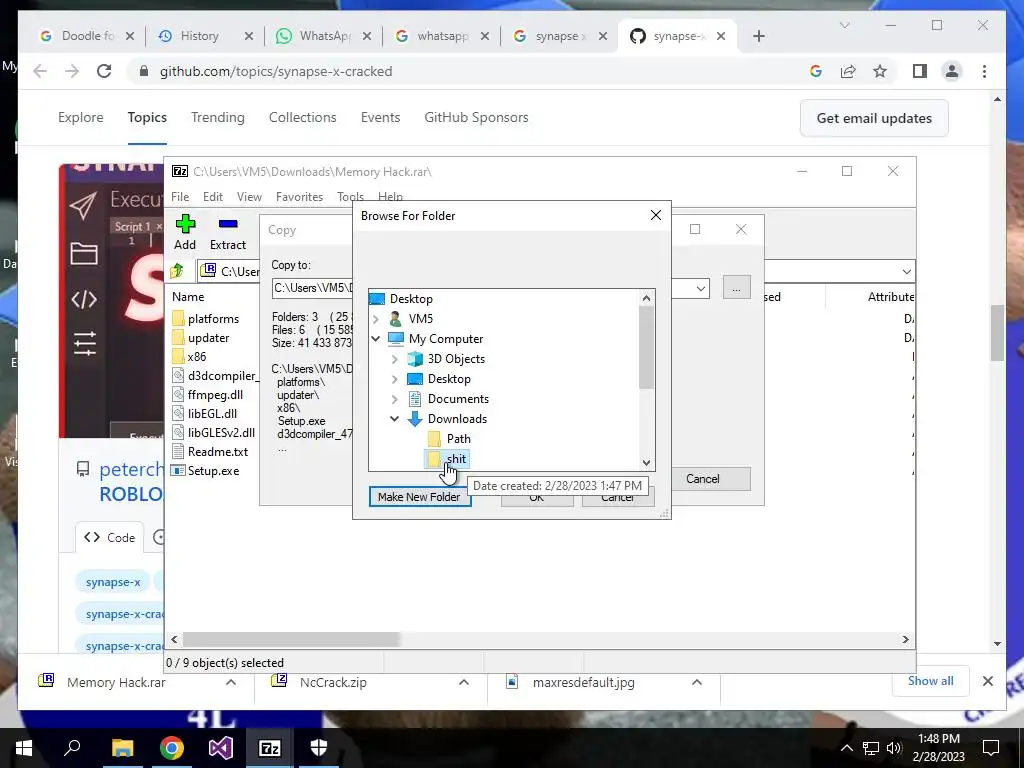Expand the Documents tree node

[x=394, y=399]
